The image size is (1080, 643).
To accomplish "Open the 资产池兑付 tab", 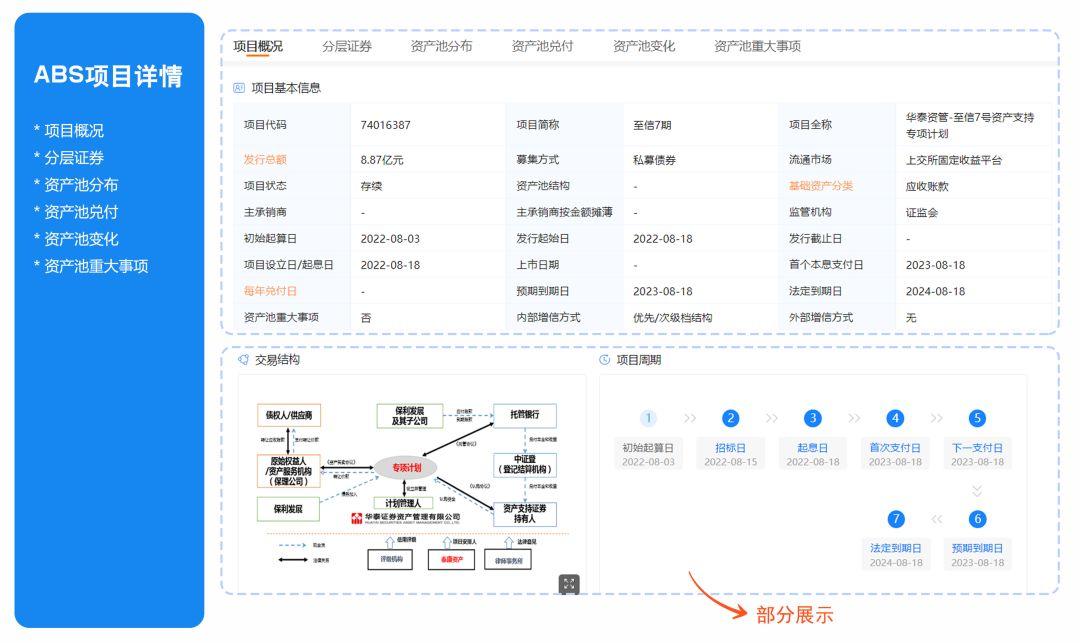I will (x=543, y=45).
